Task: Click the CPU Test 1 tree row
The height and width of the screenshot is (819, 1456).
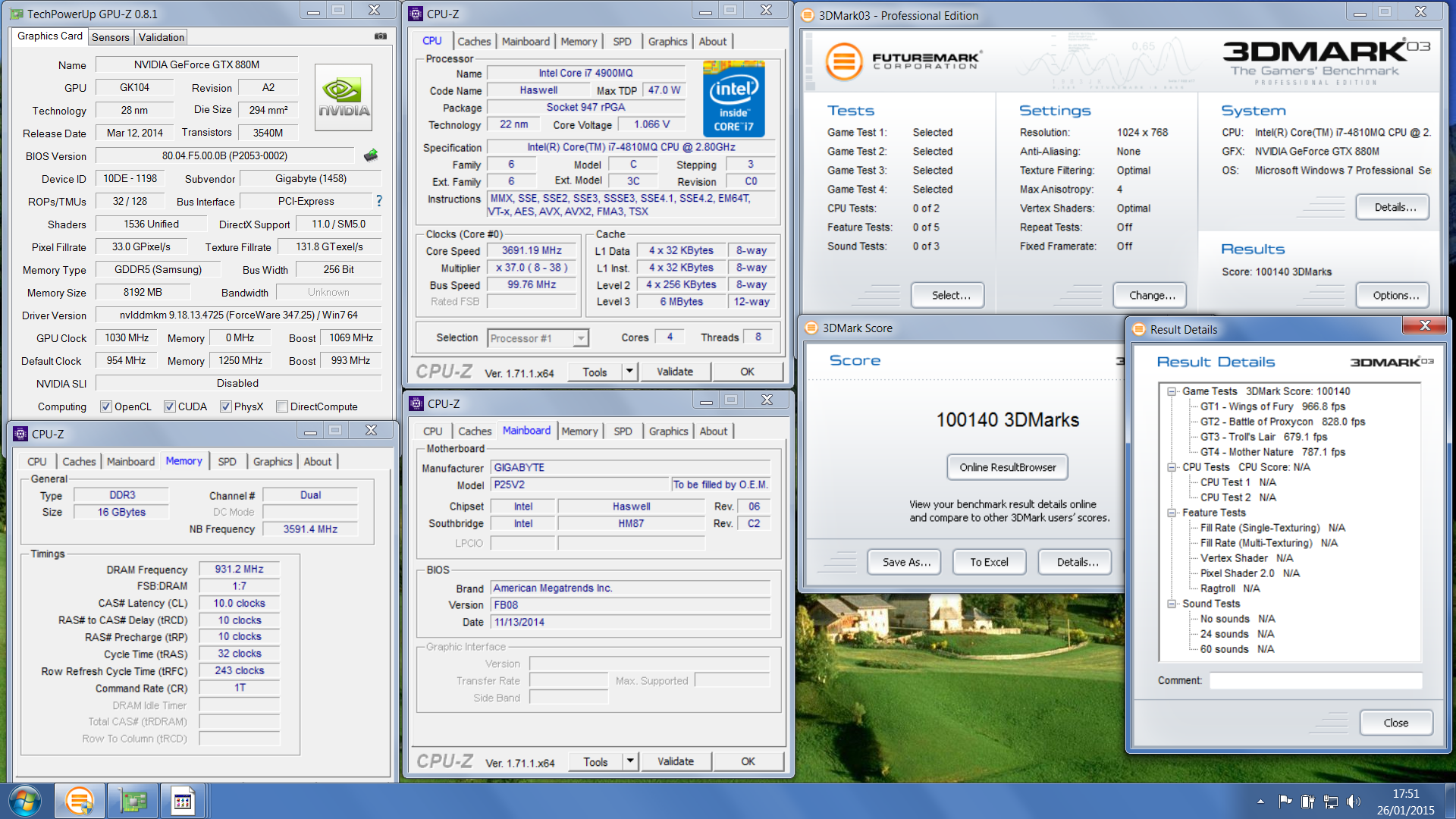Action: coord(1238,482)
